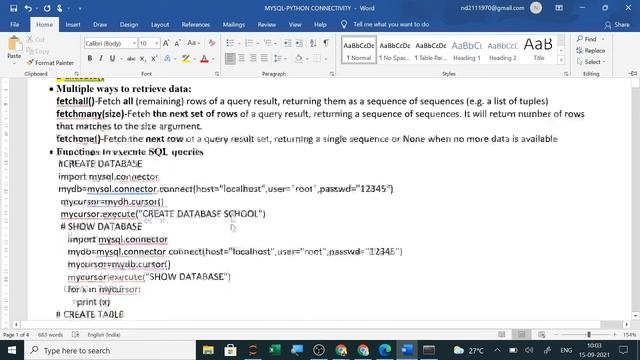Switch to Read Mode view in status bar

(x=502, y=335)
